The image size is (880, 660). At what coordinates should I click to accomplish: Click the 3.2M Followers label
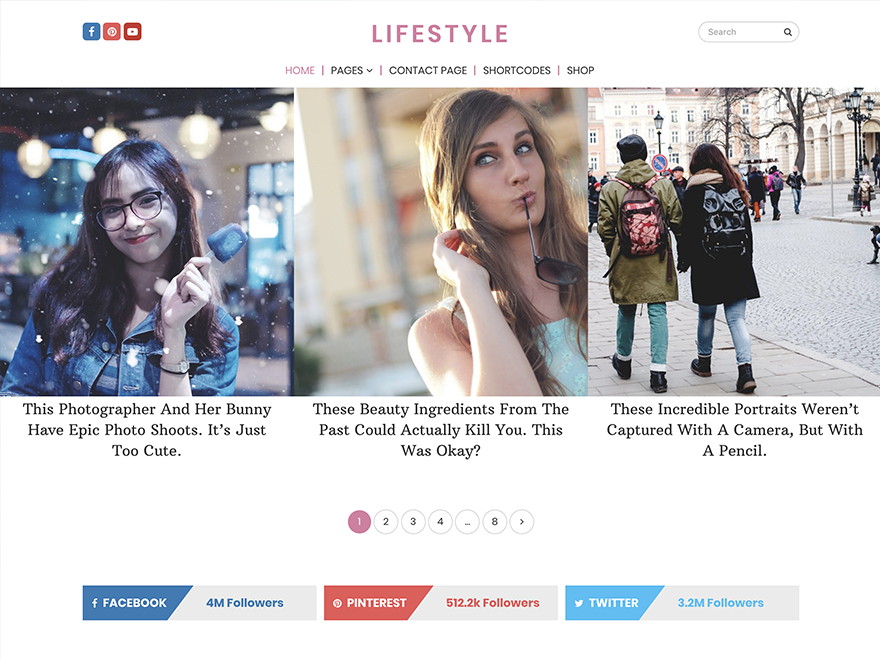click(721, 603)
